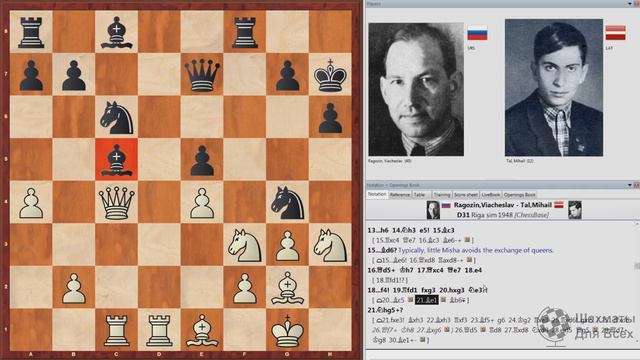Viewport: 640px width, 360px height.
Task: Jump to variation move 21.fxe3!
Action: [x=392, y=320]
